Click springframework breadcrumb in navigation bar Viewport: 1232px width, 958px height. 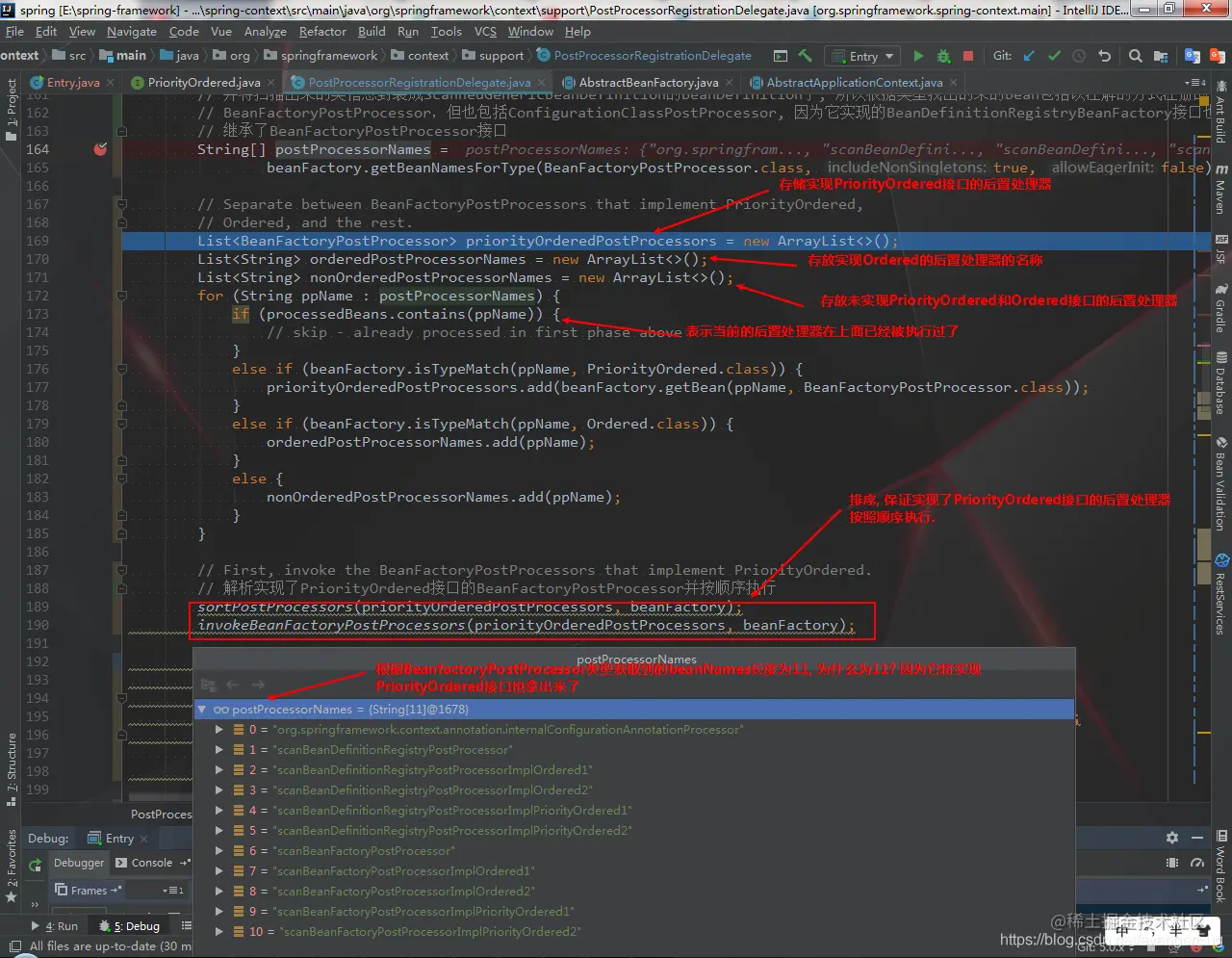tap(320, 56)
